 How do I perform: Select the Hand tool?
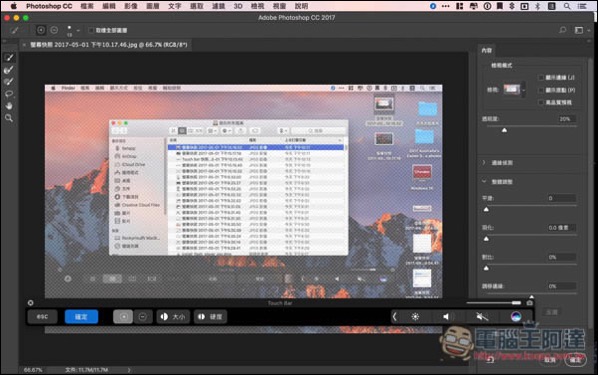(x=9, y=106)
